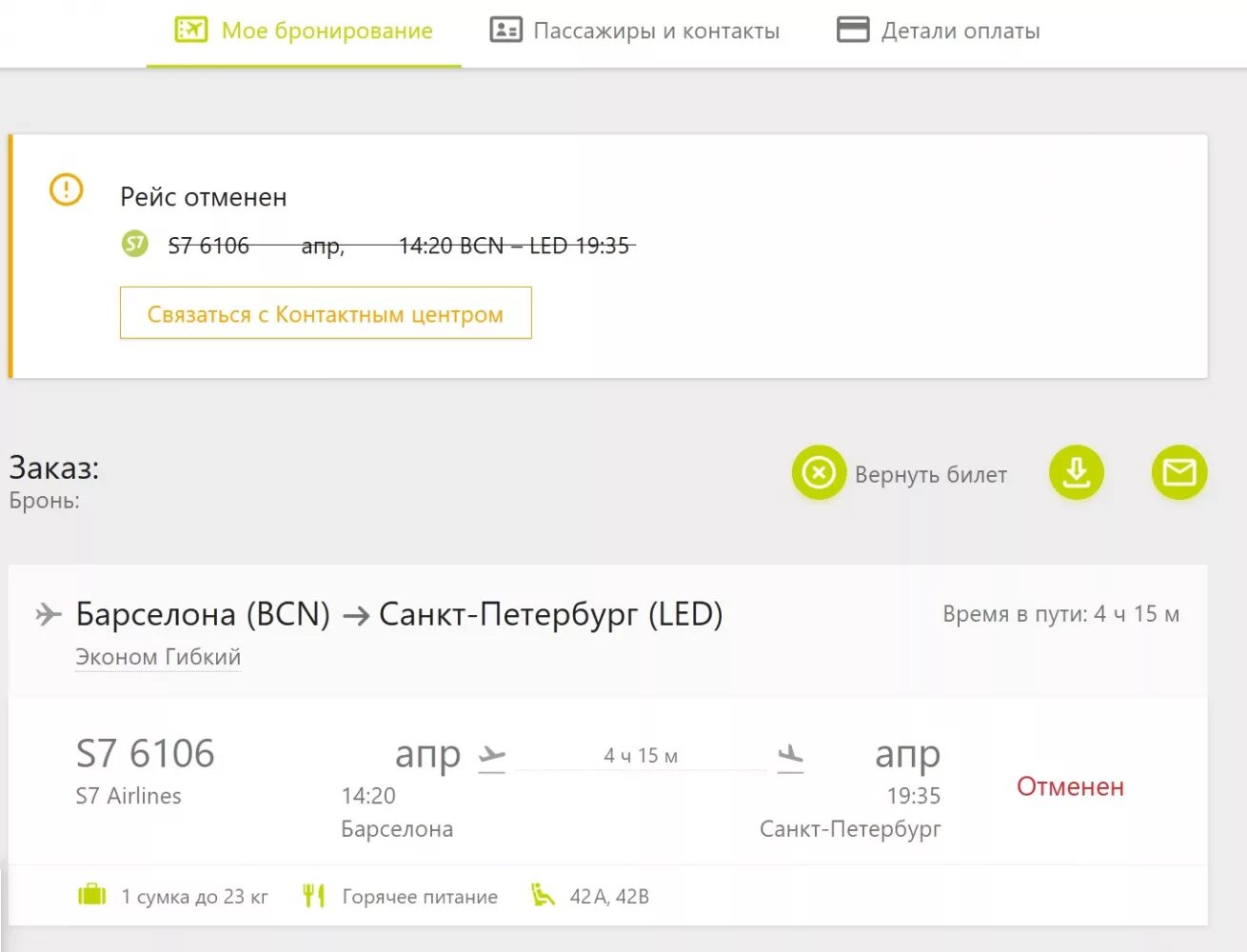Image resolution: width=1247 pixels, height=952 pixels.
Task: Click the arrival landing plane icon
Action: coord(791,758)
